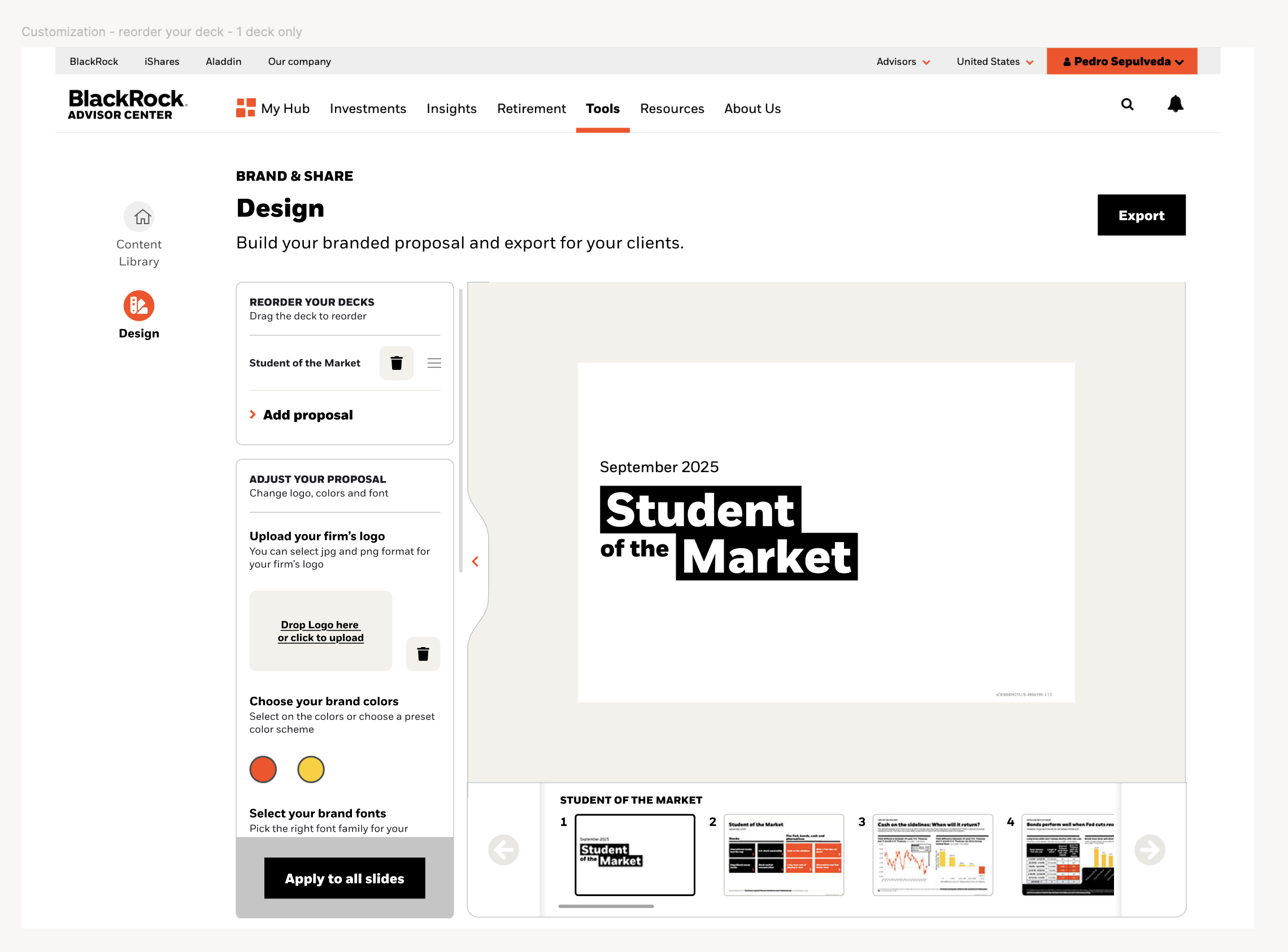Open the BlackRock top bar link
This screenshot has width=1288, height=952.
[x=94, y=62]
